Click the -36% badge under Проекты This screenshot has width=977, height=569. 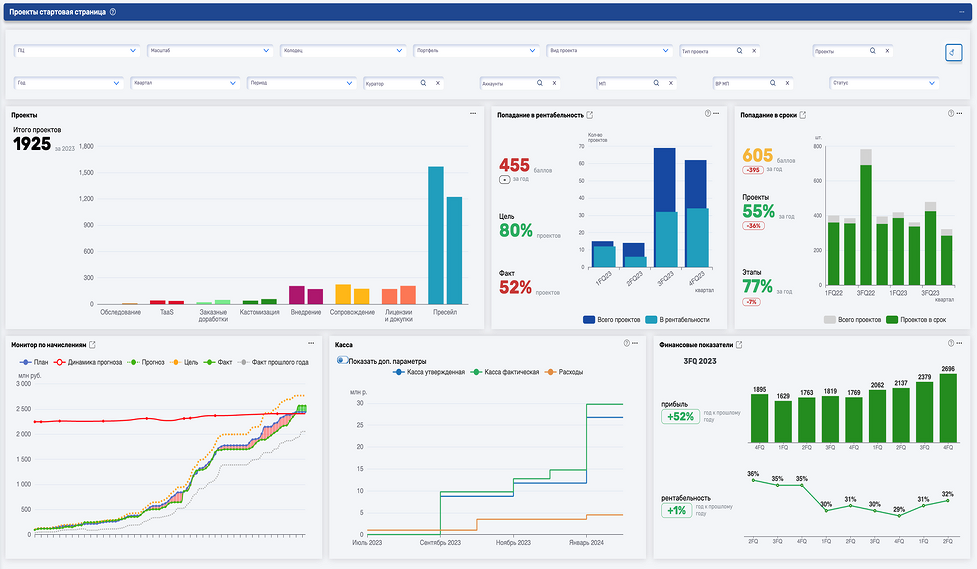click(x=753, y=226)
